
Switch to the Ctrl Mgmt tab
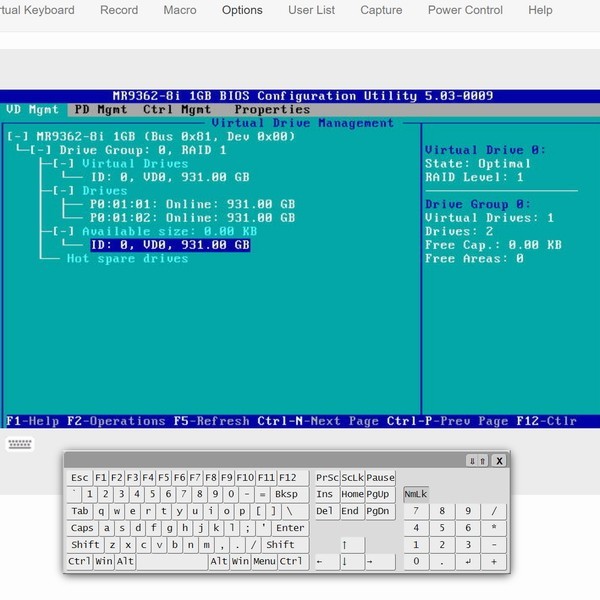click(177, 109)
